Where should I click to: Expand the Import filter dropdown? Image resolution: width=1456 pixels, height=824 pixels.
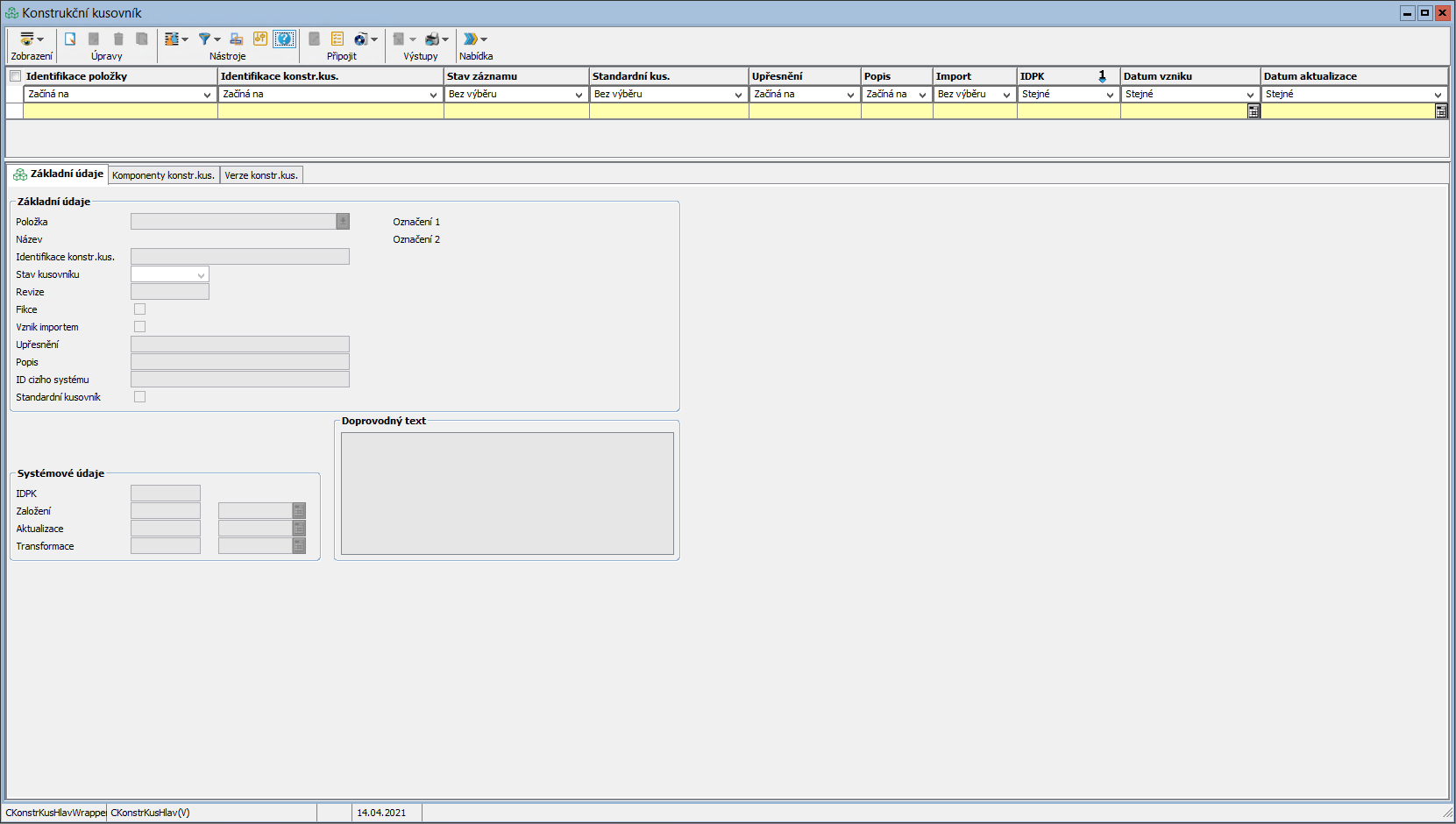1006,95
